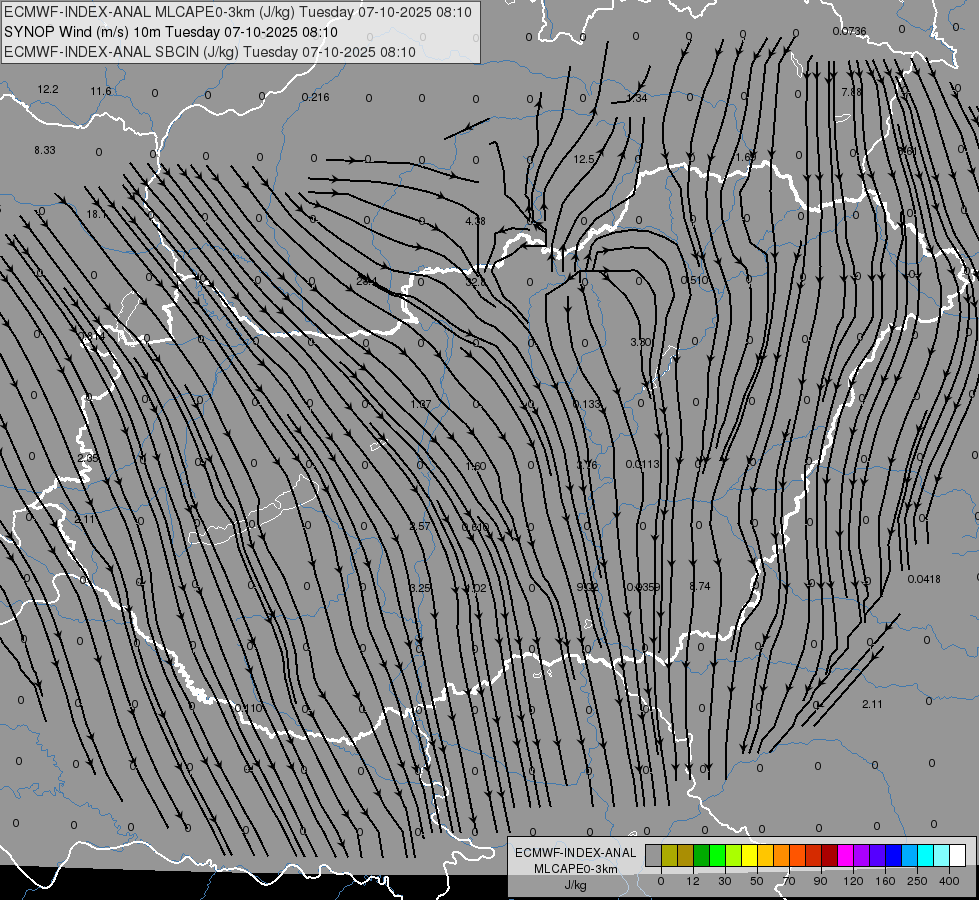The height and width of the screenshot is (900, 979).
Task: Click the map value 12.5
Action: 584,159
